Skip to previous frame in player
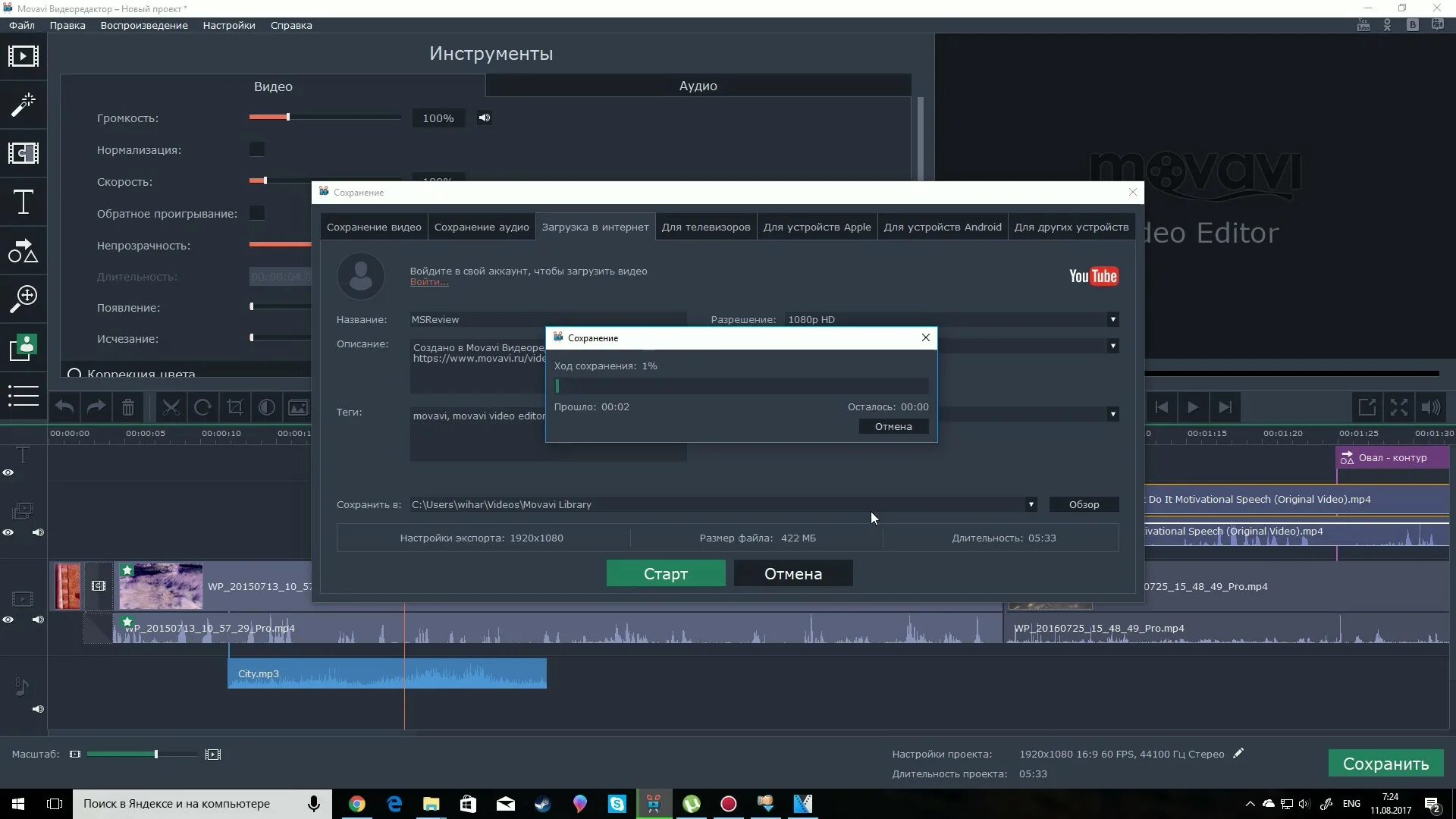Image resolution: width=1456 pixels, height=819 pixels. (1161, 407)
